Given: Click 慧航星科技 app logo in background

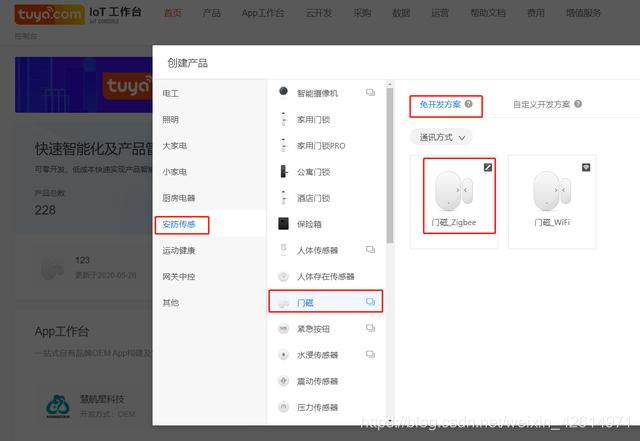Looking at the screenshot, I should pyautogui.click(x=58, y=406).
